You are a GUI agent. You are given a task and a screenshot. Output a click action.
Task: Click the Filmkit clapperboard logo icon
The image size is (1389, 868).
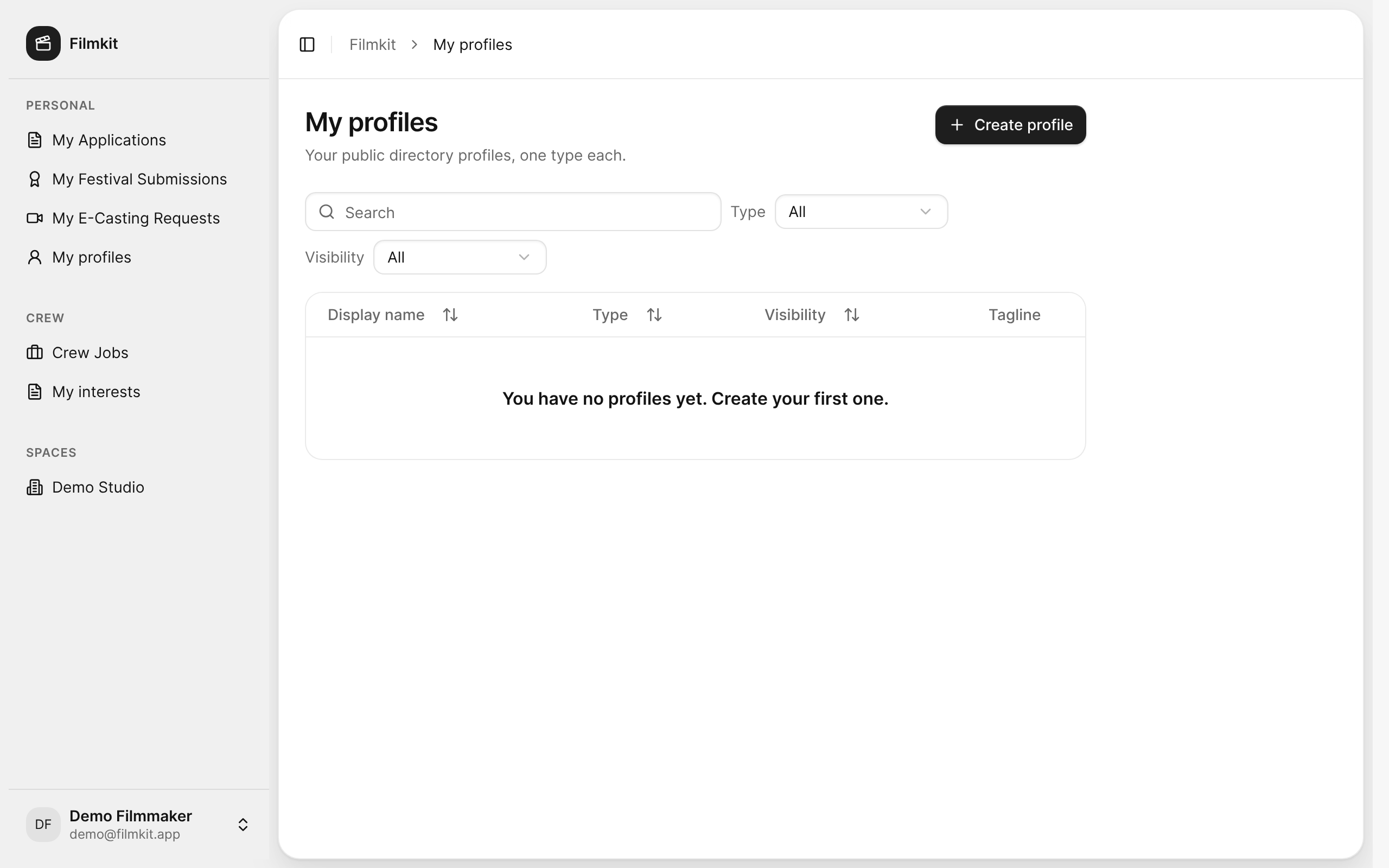pos(43,43)
